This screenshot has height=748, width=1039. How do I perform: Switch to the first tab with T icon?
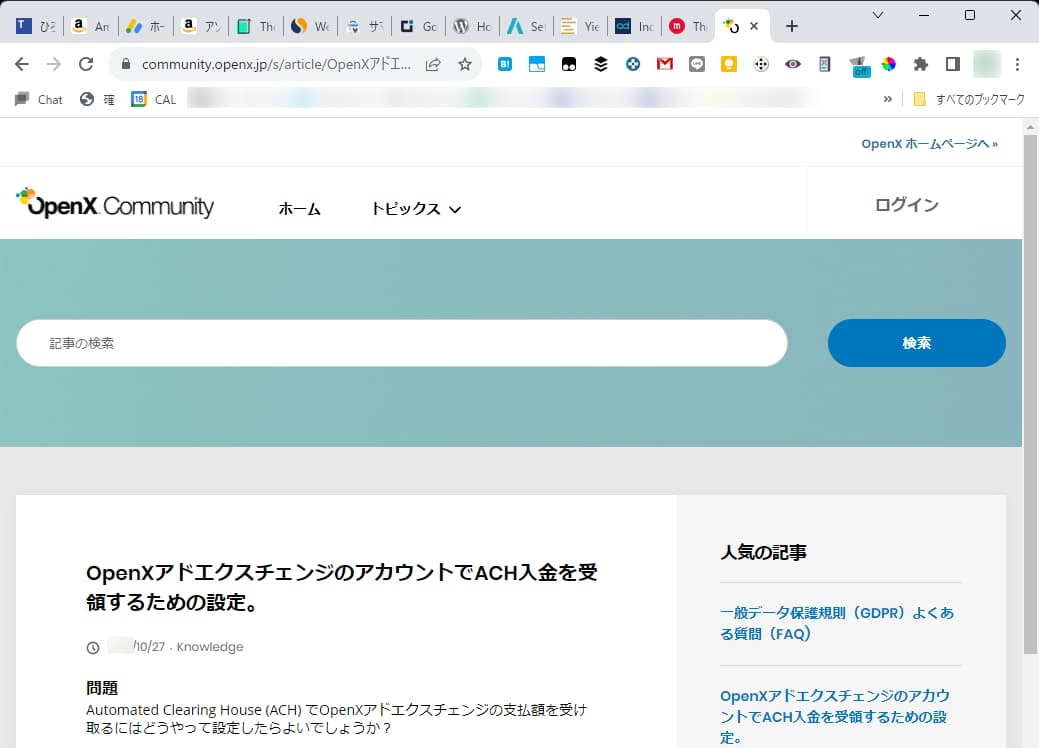point(36,27)
